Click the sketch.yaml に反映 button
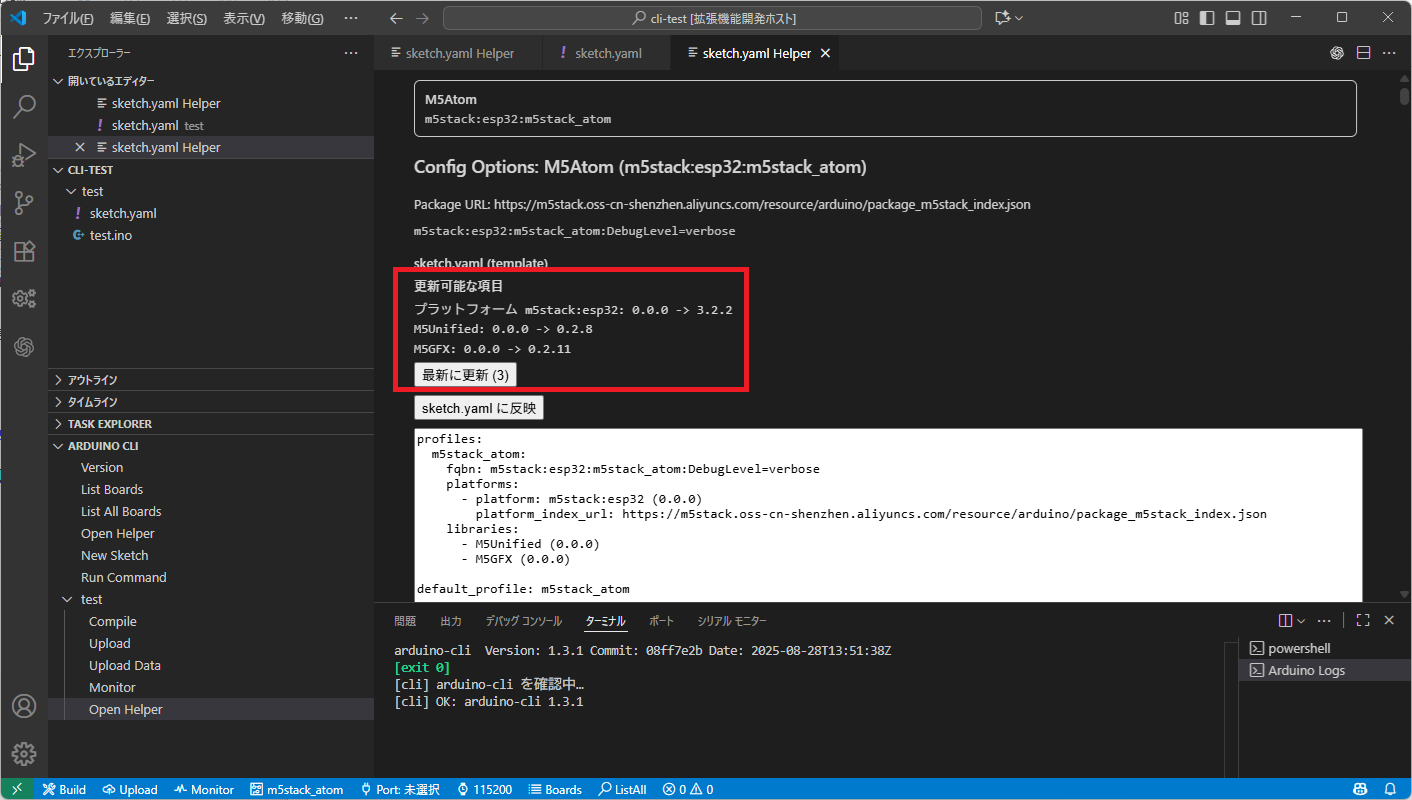Viewport: 1412px width, 800px height. click(x=479, y=408)
